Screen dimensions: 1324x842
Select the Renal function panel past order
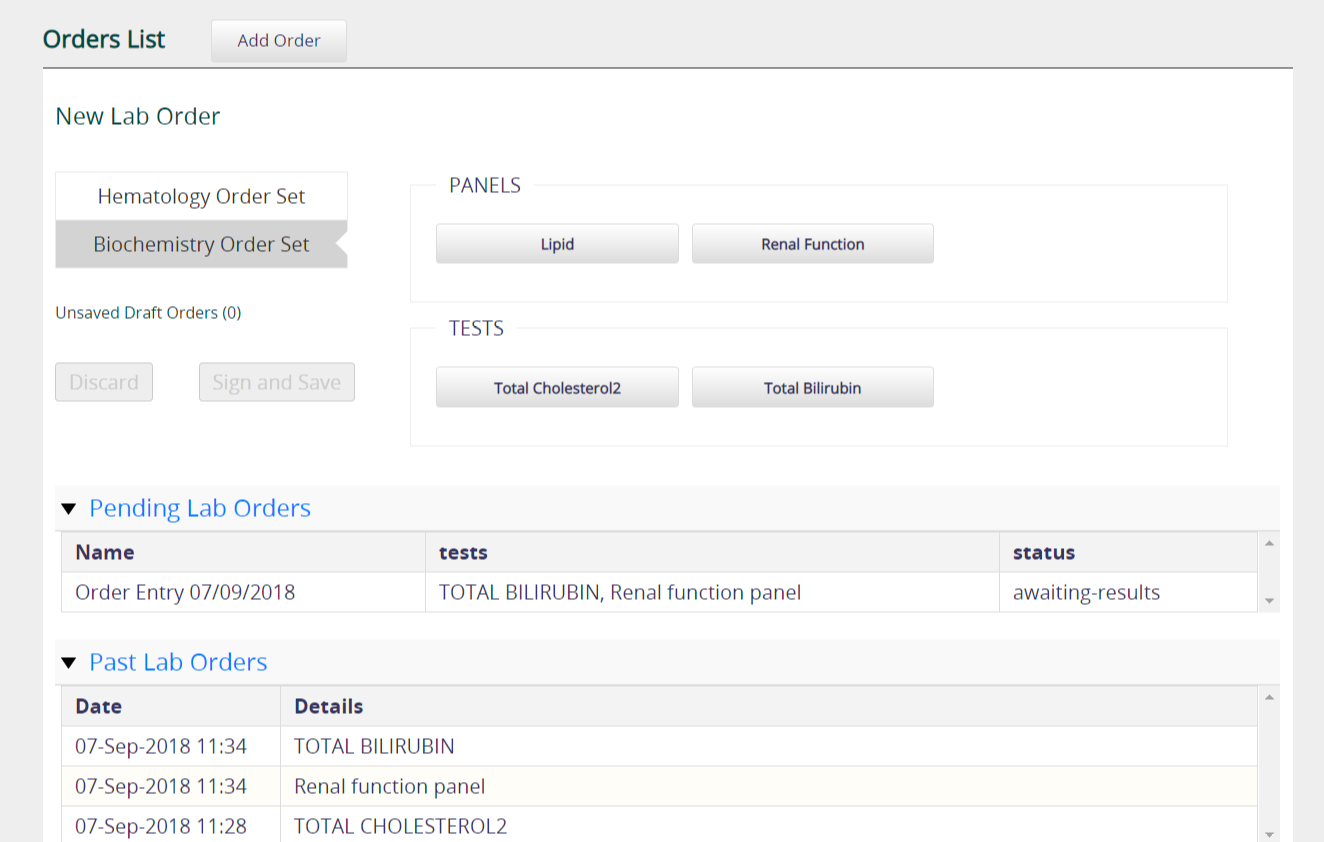[x=388, y=786]
